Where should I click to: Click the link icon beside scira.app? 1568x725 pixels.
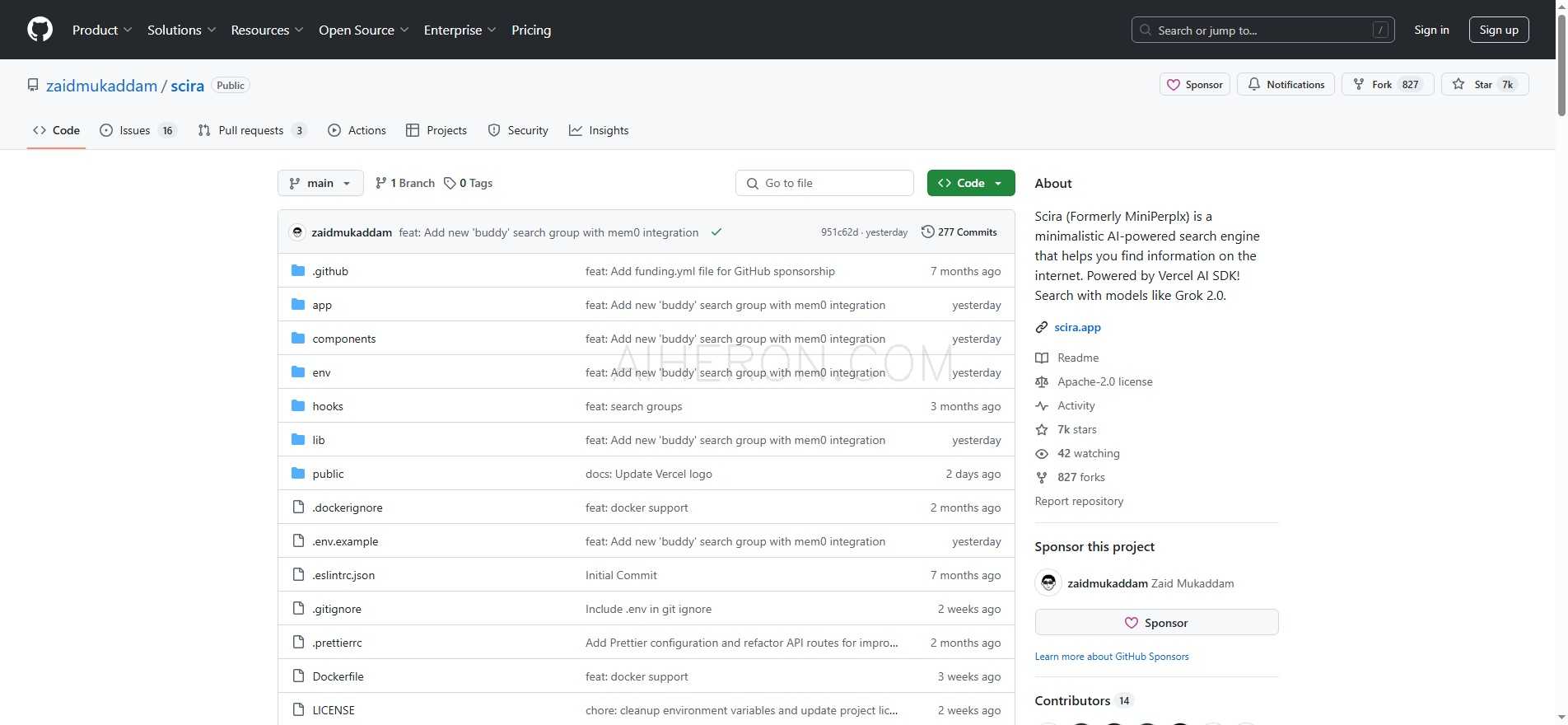pos(1042,327)
